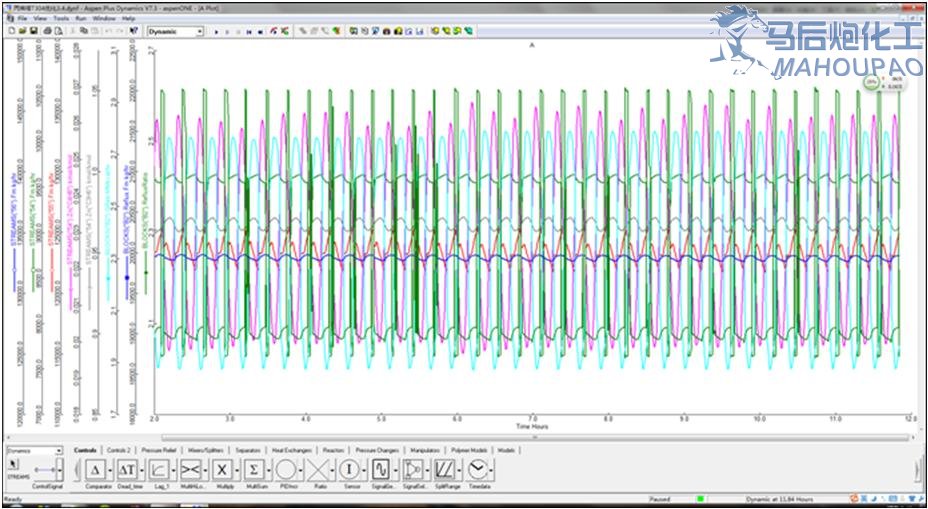Pick the Ratio block icon
This screenshot has height=509, width=928.
[x=318, y=469]
